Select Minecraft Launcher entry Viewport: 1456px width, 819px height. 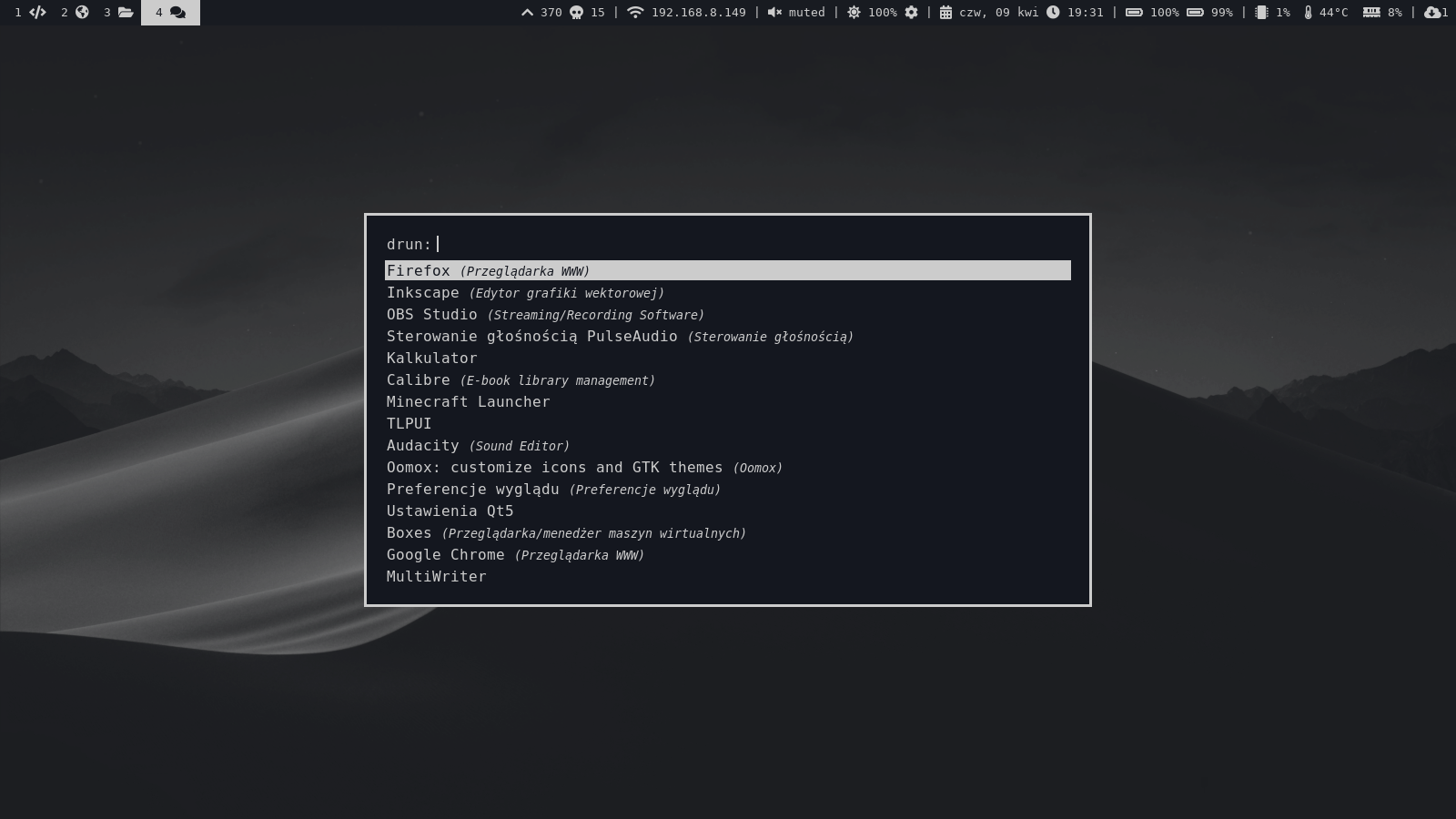[x=728, y=401]
